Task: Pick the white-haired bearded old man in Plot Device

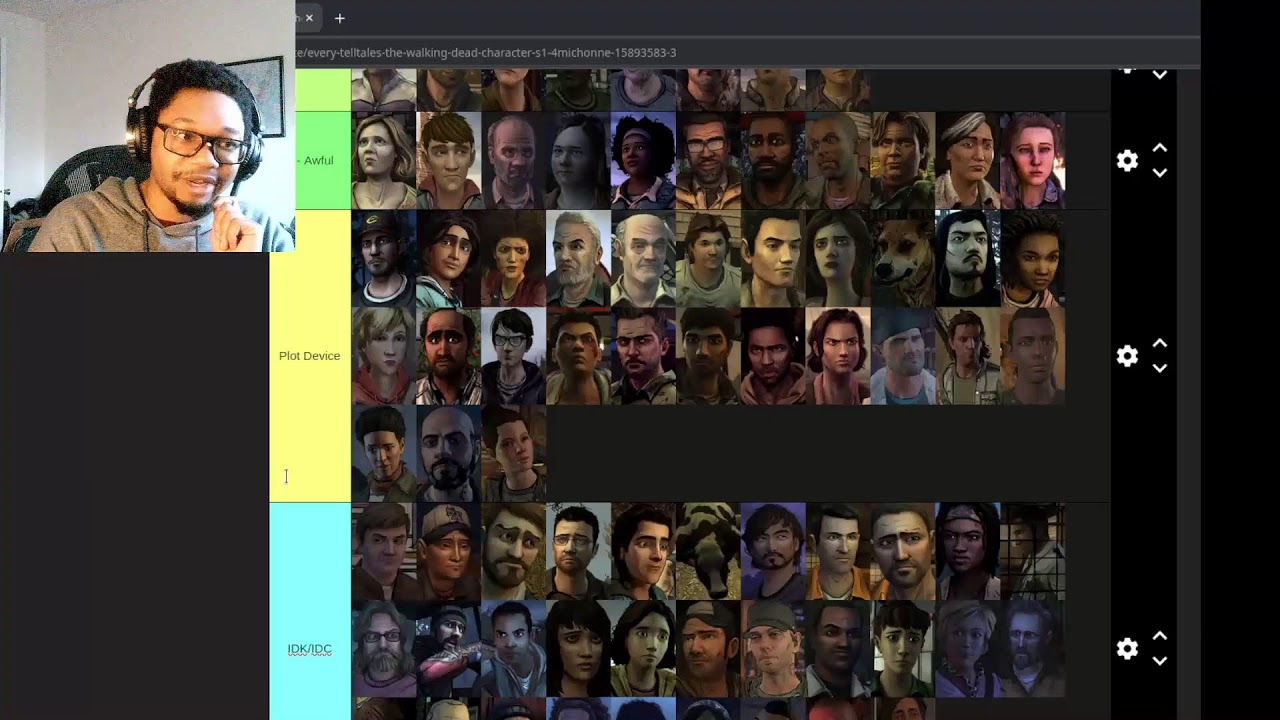Action: tap(579, 259)
